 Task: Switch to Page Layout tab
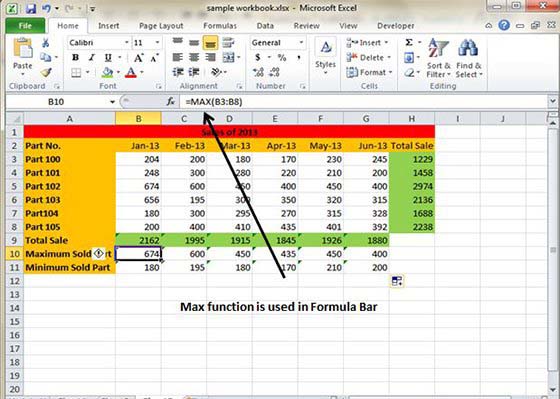pos(161,26)
